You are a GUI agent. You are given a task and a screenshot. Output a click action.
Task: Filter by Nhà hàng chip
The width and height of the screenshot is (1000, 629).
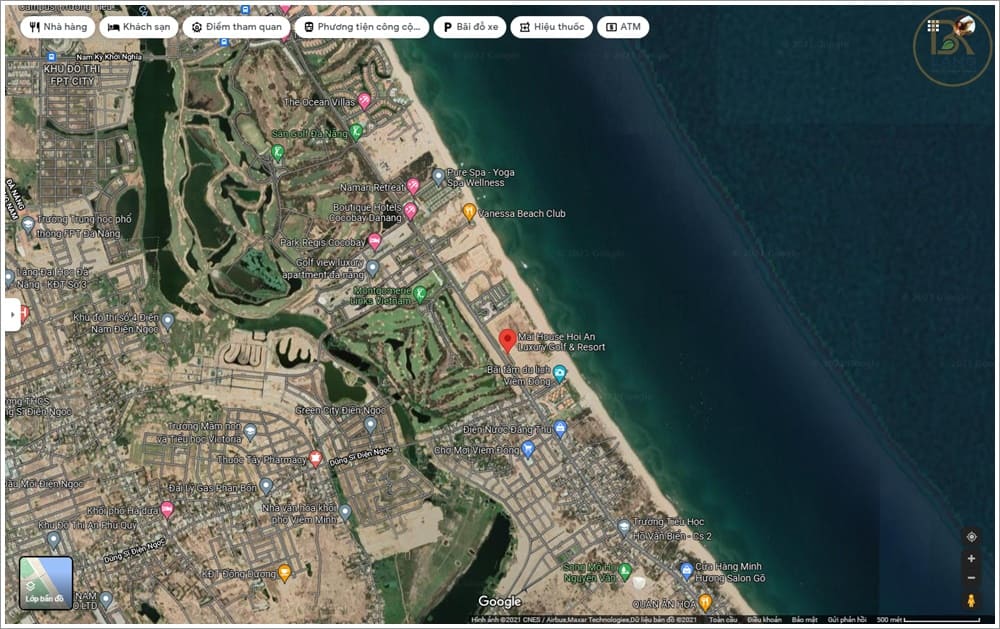(58, 27)
